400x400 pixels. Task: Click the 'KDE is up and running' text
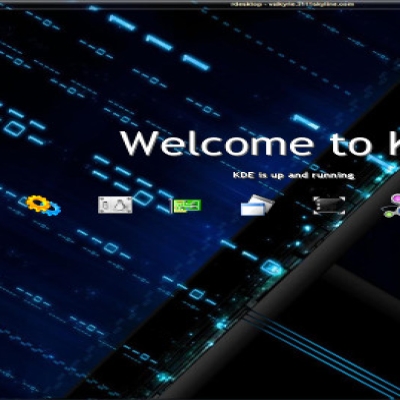293,175
